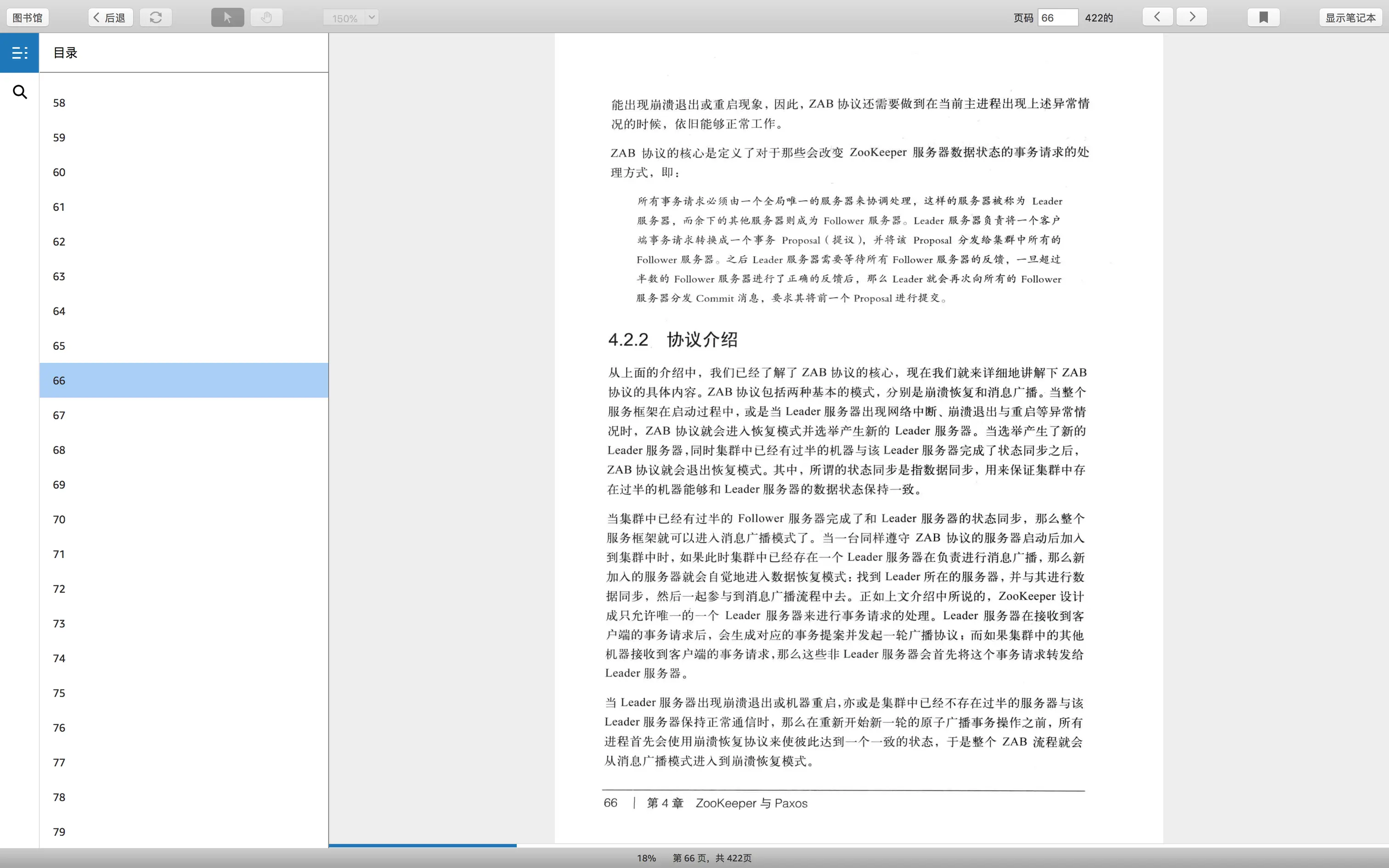This screenshot has width=1389, height=868.
Task: Click the search magnifier icon in sidebar
Action: 19,92
